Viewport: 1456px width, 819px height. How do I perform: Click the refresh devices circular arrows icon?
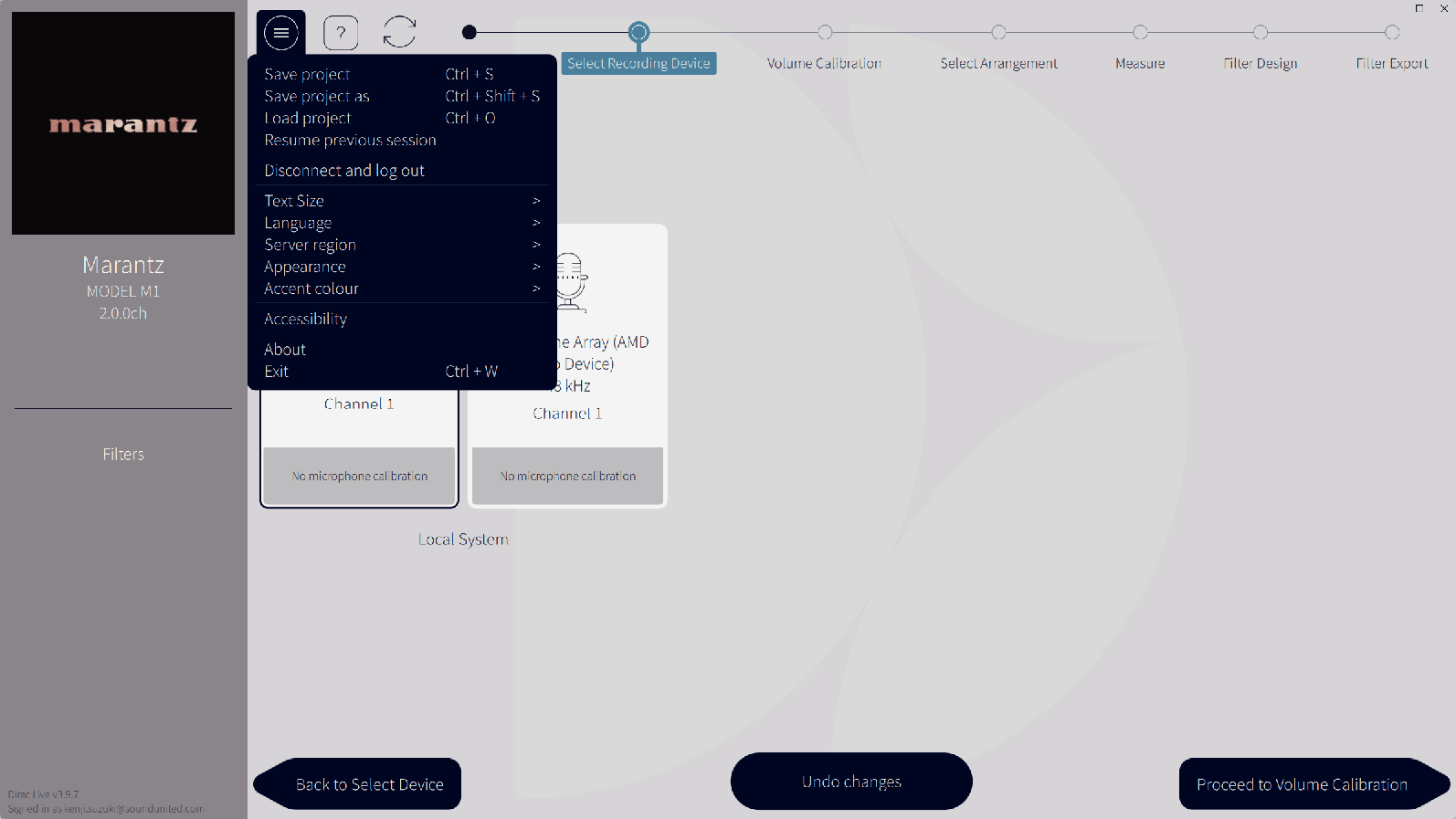pos(399,32)
